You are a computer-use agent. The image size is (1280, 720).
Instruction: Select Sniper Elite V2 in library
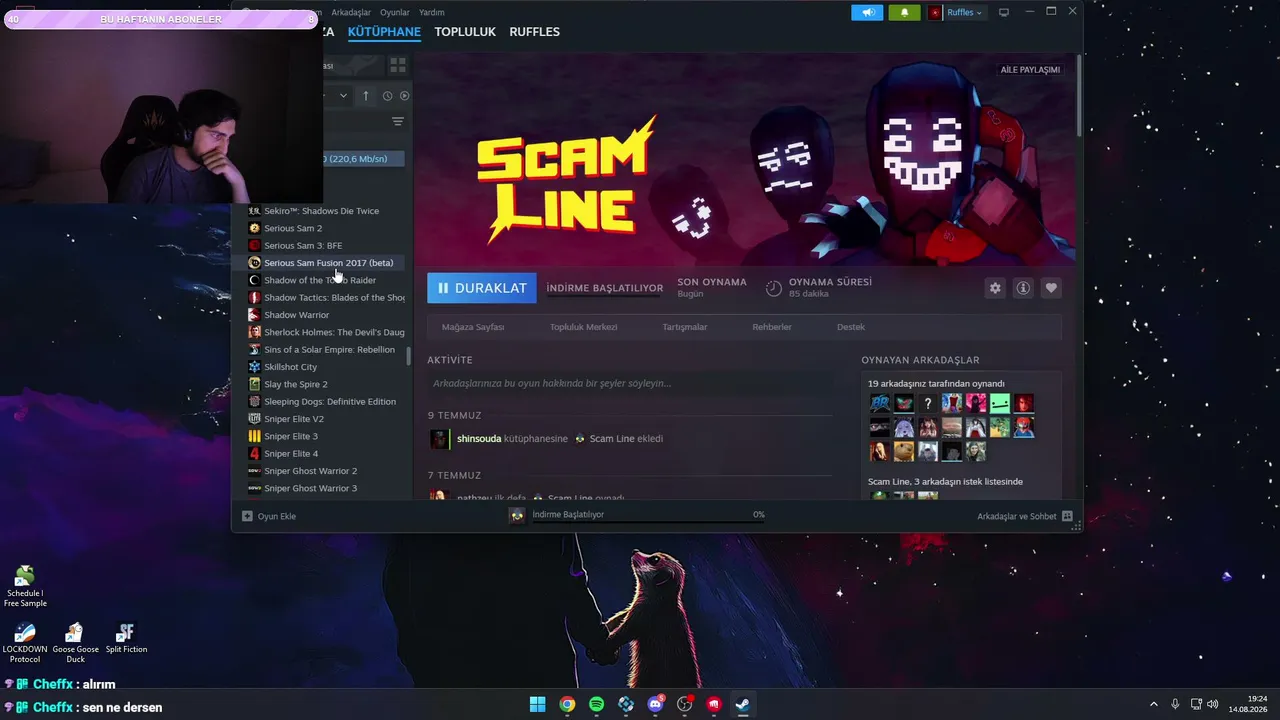click(x=328, y=419)
